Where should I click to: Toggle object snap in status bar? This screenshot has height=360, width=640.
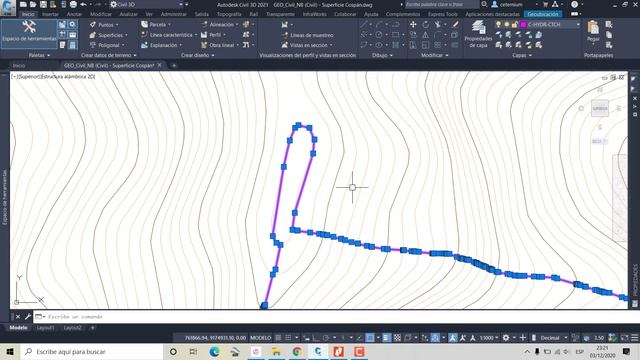pyautogui.click(x=370, y=338)
